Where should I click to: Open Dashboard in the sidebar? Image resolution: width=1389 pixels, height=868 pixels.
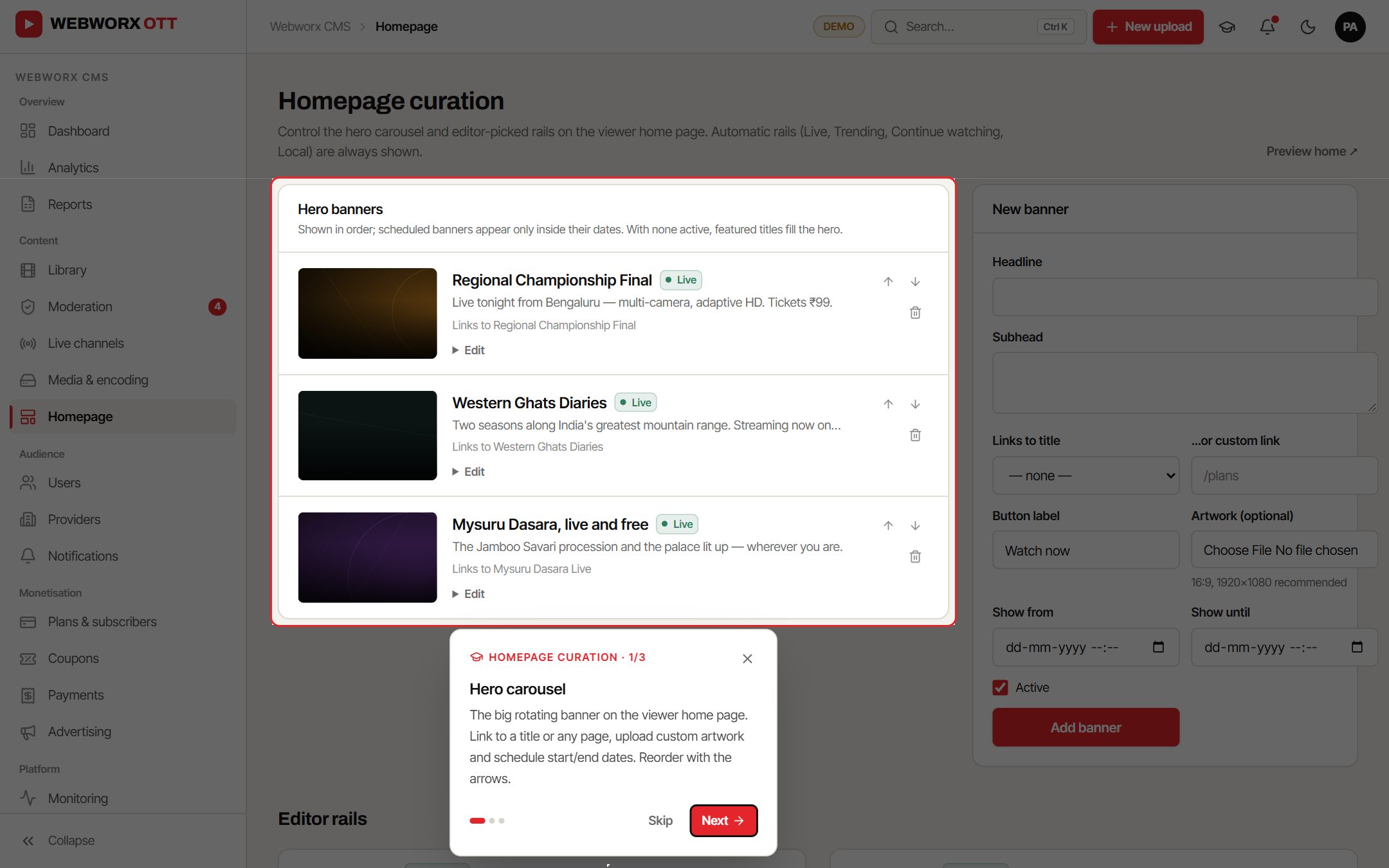tap(123, 131)
